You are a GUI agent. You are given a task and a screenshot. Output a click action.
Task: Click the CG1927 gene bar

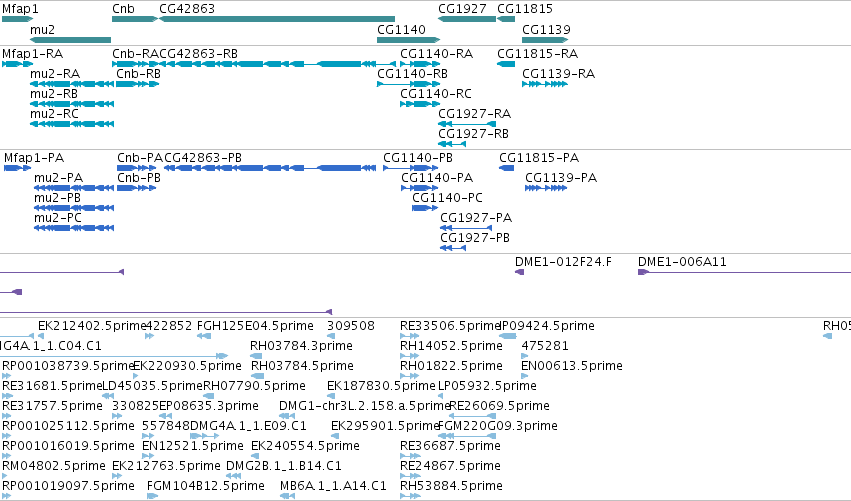pos(467,19)
